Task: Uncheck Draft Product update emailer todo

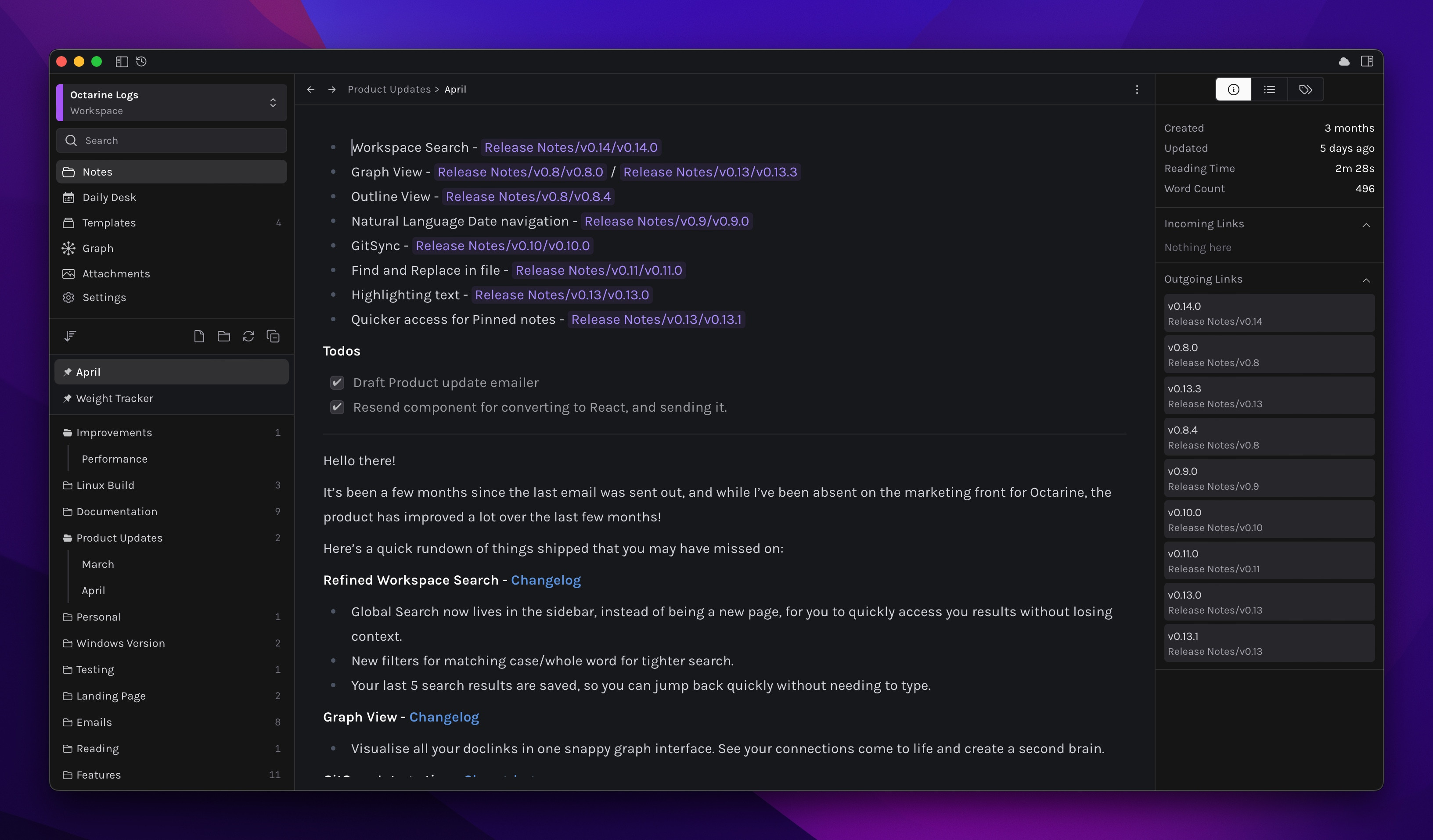Action: (337, 383)
